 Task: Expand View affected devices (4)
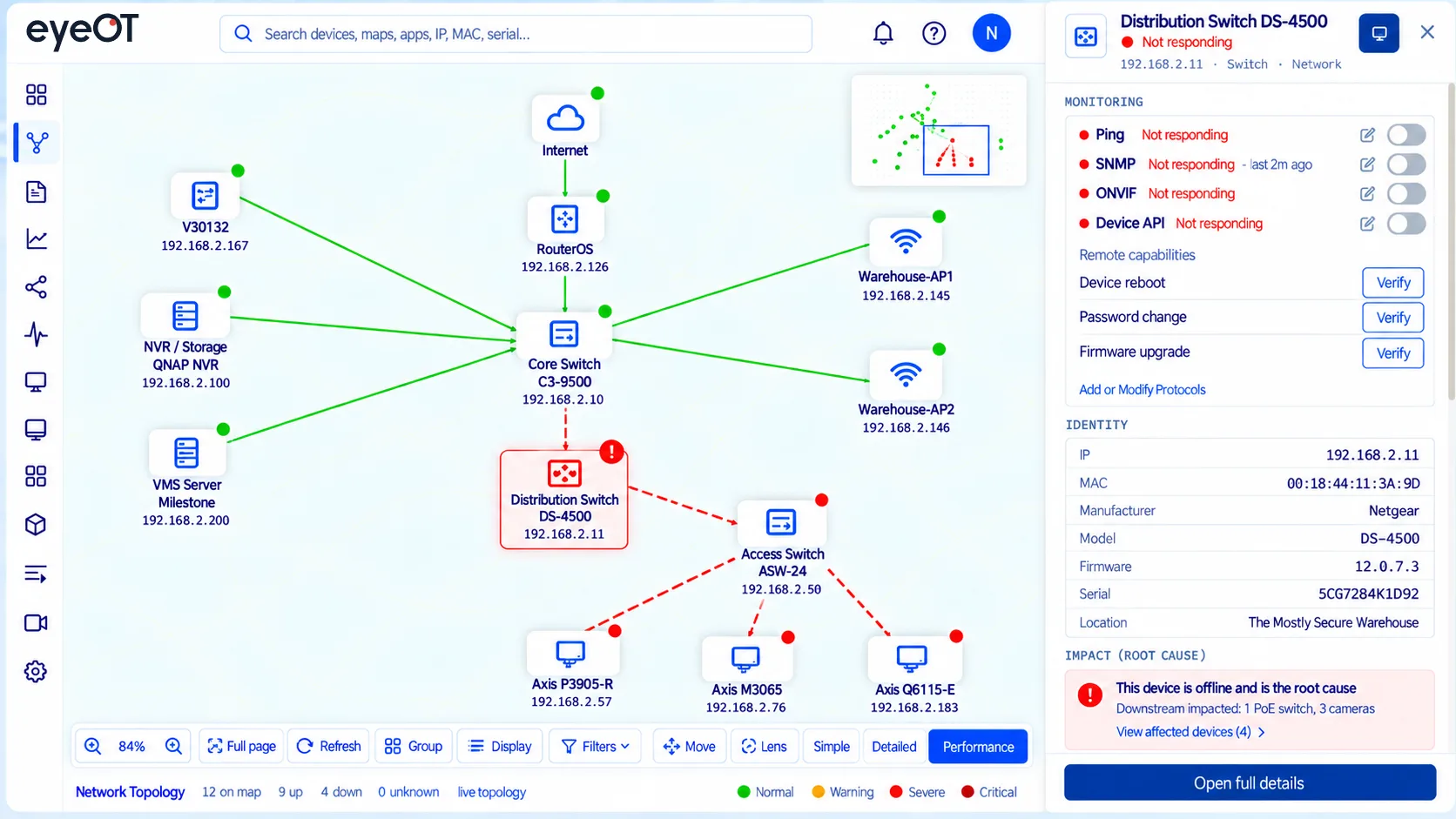pos(1190,732)
